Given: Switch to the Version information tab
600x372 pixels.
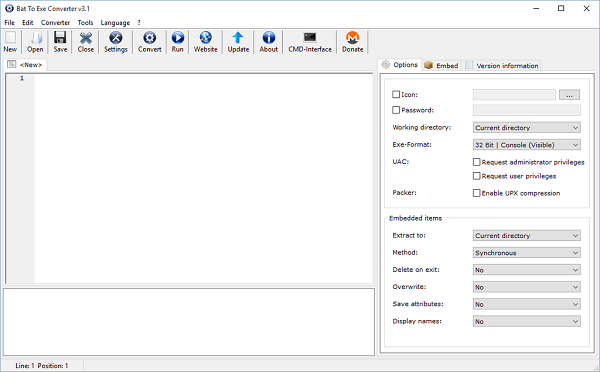Looking at the screenshot, I should (x=502, y=65).
